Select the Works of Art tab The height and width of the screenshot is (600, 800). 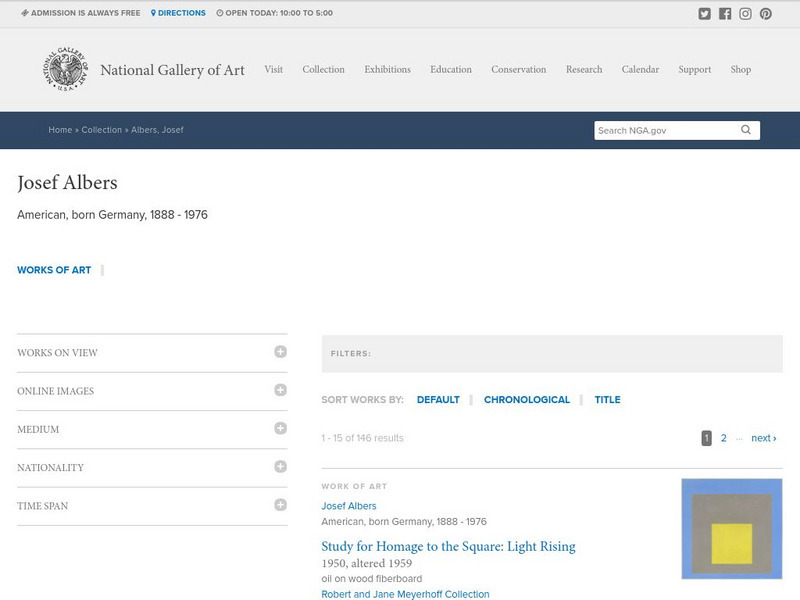click(54, 270)
